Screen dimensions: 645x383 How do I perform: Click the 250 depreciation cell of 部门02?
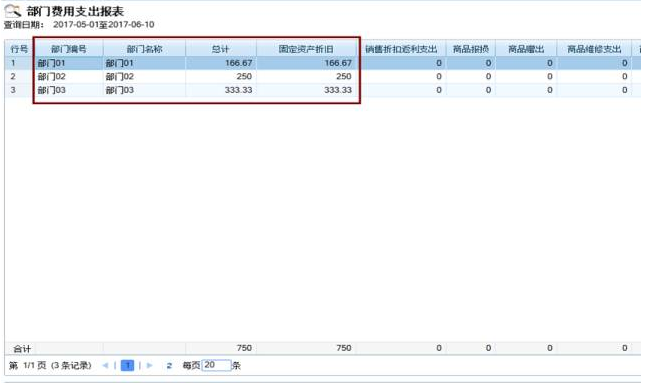tap(343, 77)
